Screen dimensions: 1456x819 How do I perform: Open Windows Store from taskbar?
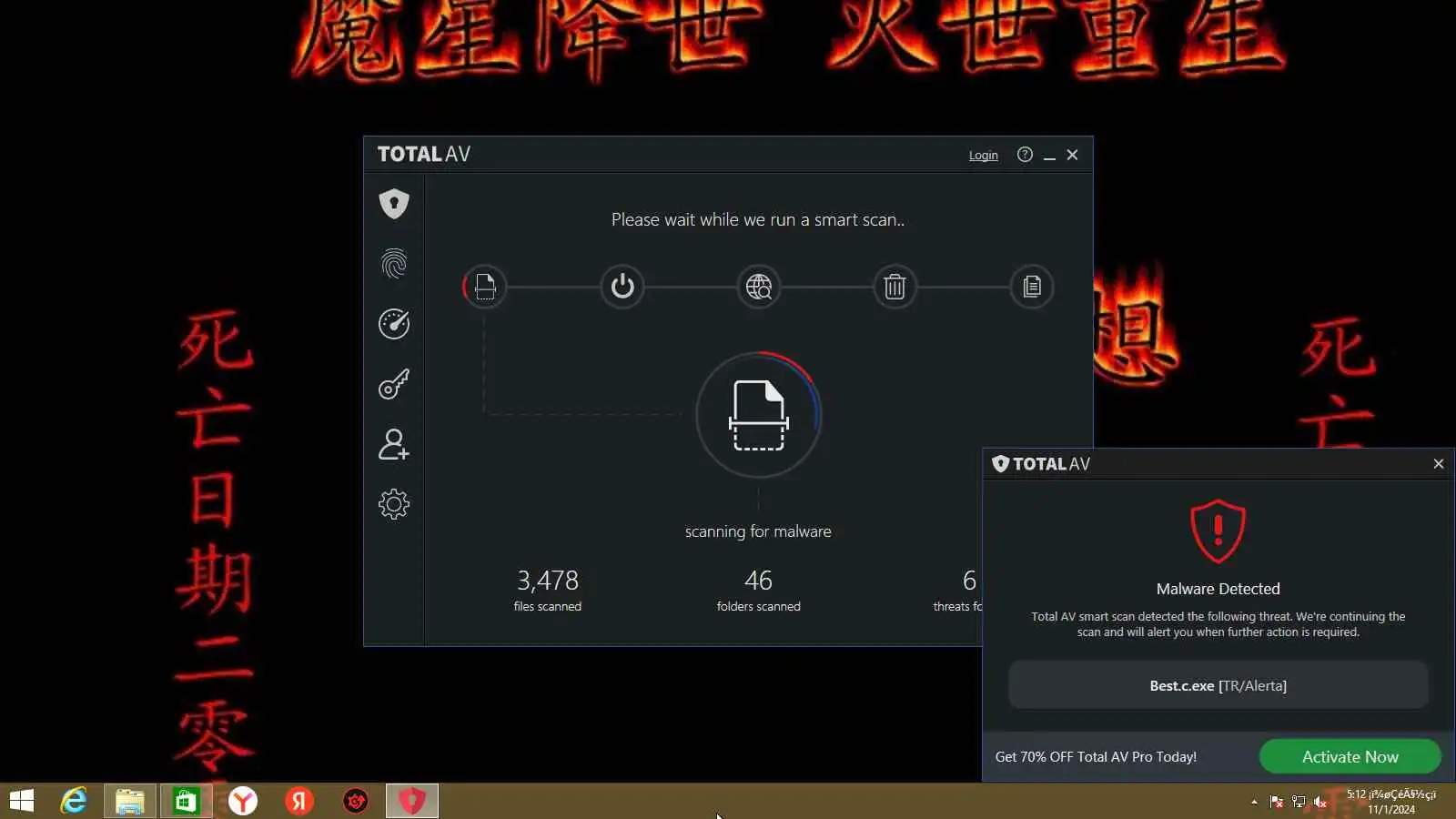(186, 801)
